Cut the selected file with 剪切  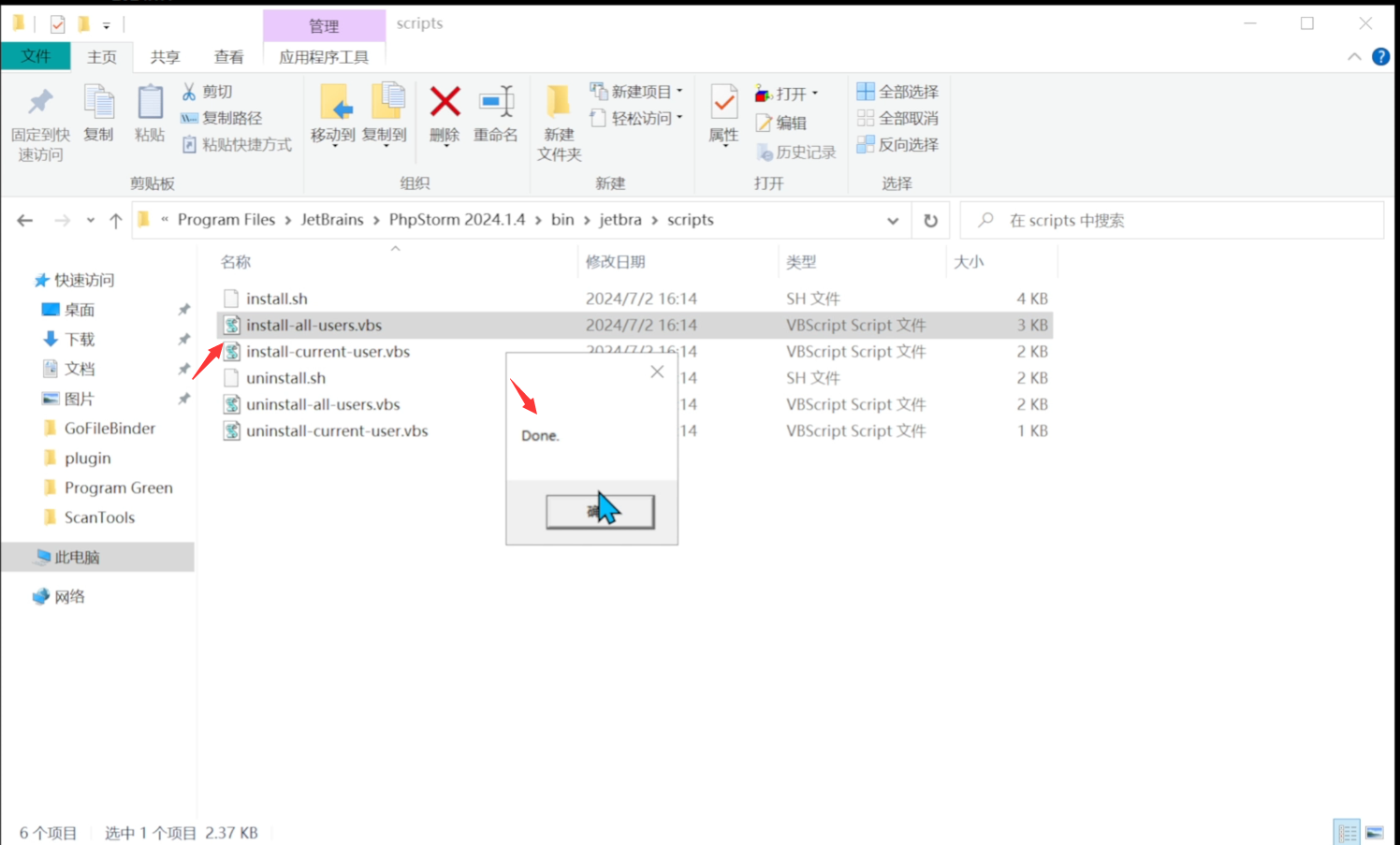pyautogui.click(x=207, y=92)
